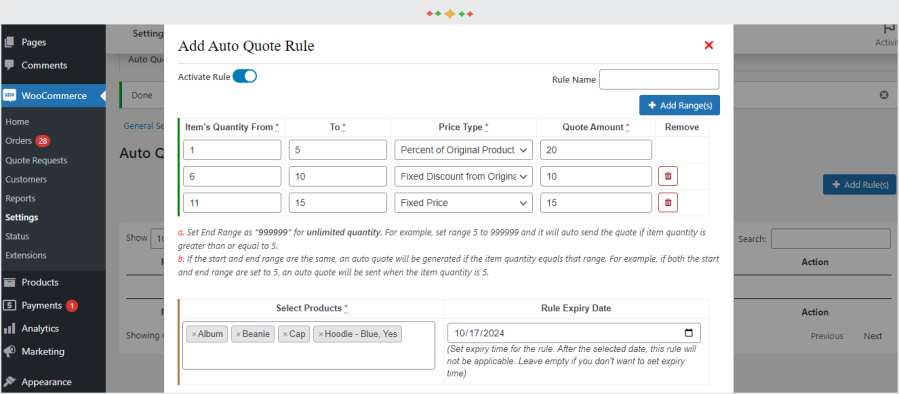
Task: Close the Add Auto Quote Rule dialog
Action: click(x=709, y=45)
